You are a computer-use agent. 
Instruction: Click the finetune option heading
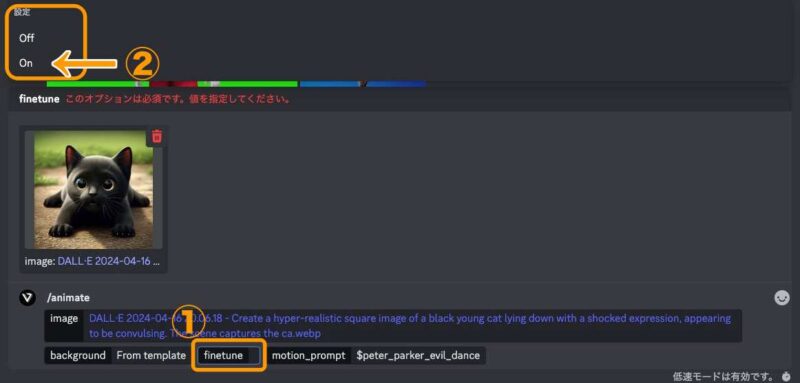[39, 99]
